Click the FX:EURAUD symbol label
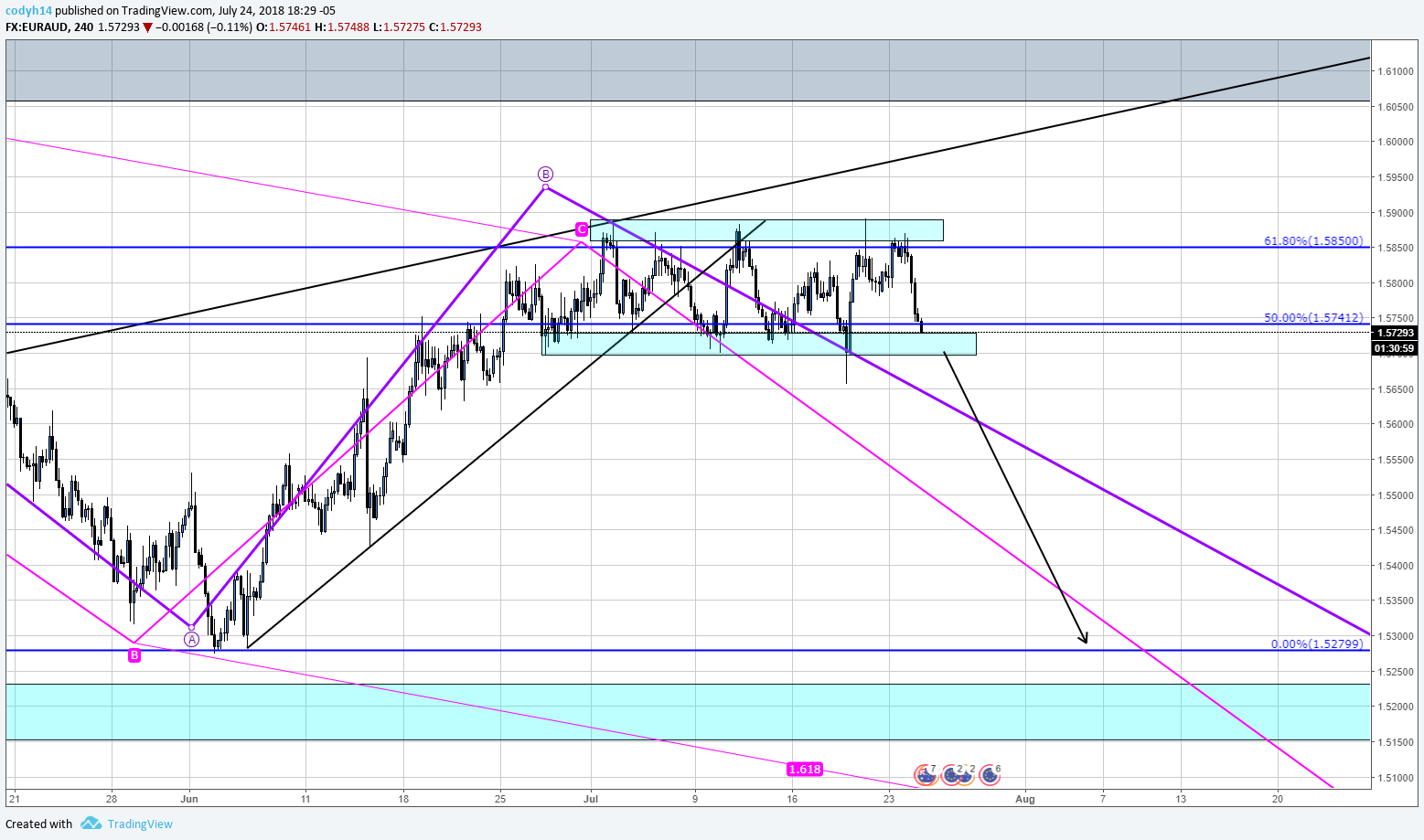 37,27
